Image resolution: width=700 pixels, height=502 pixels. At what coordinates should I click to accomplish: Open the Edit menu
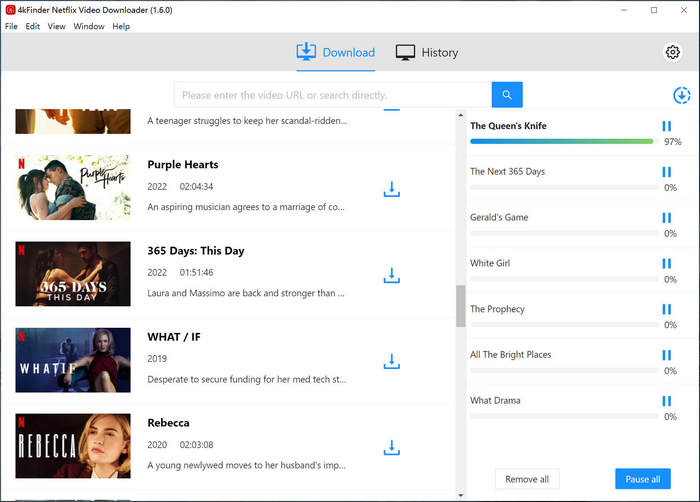click(x=33, y=26)
